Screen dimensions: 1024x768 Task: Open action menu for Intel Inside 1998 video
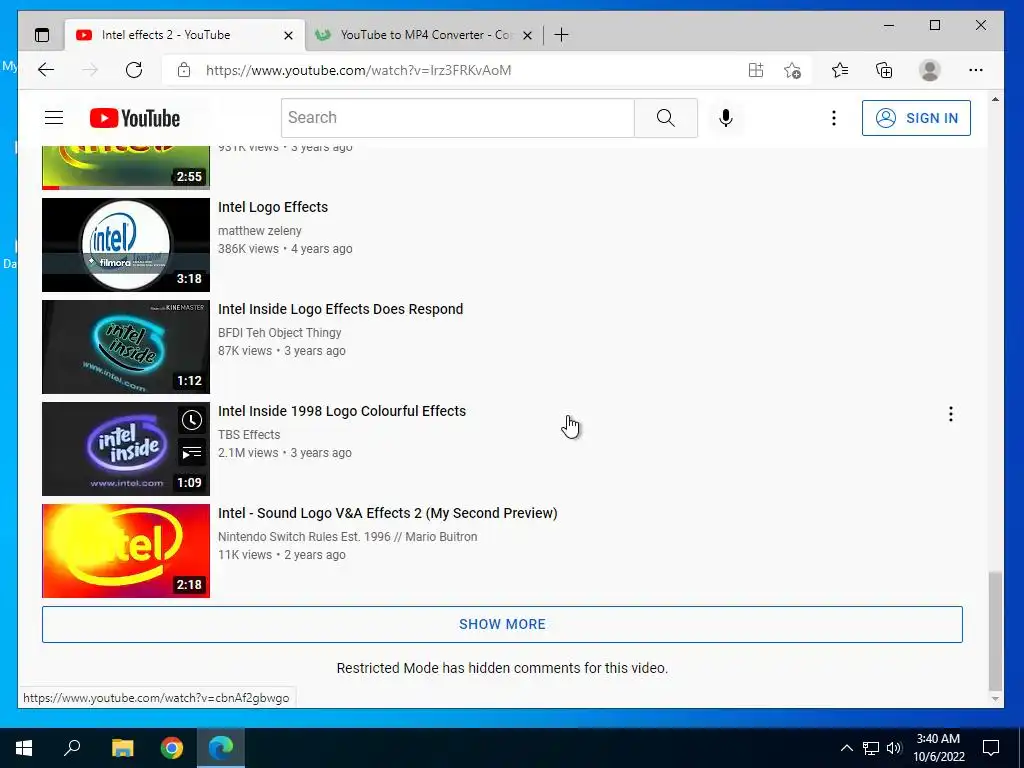pos(950,414)
